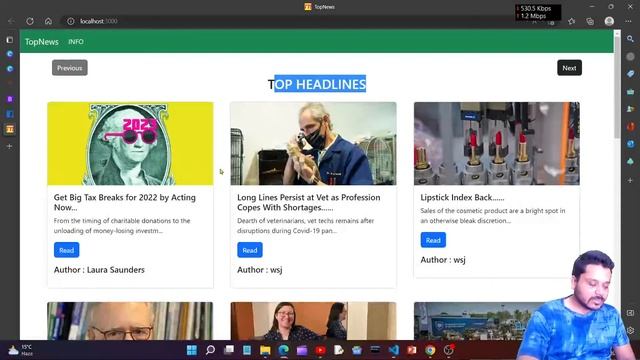Click the 'Long Lines Persist at Vet' title
Viewport: 640px width, 360px height.
click(309, 202)
